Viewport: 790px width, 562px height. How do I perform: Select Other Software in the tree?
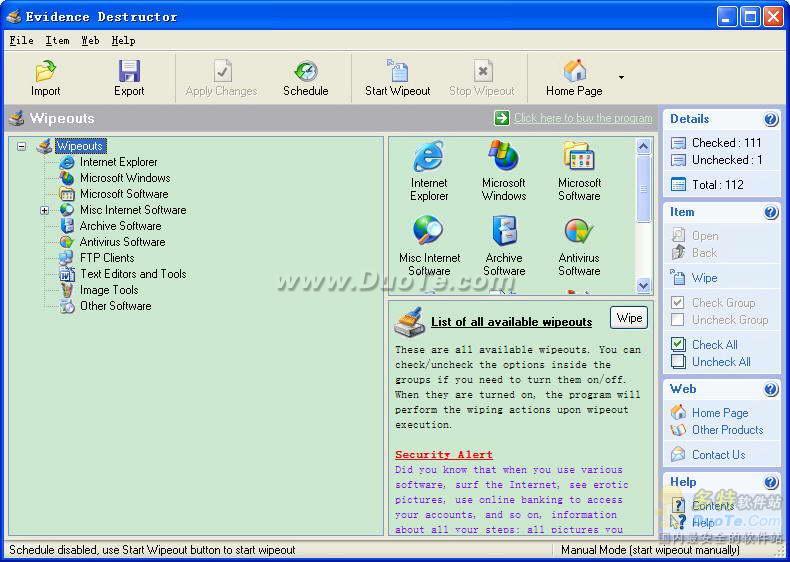coord(115,306)
